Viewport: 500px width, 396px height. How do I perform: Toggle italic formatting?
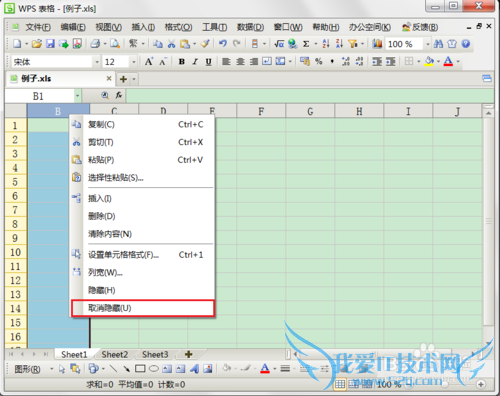pos(195,62)
